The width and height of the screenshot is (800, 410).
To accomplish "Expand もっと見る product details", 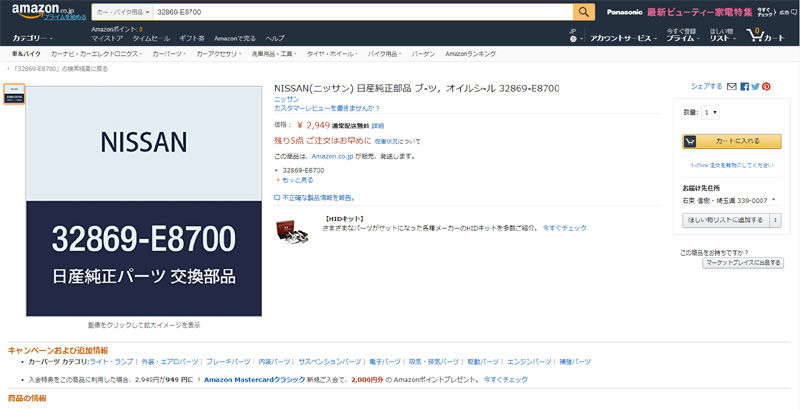I will click(x=295, y=180).
